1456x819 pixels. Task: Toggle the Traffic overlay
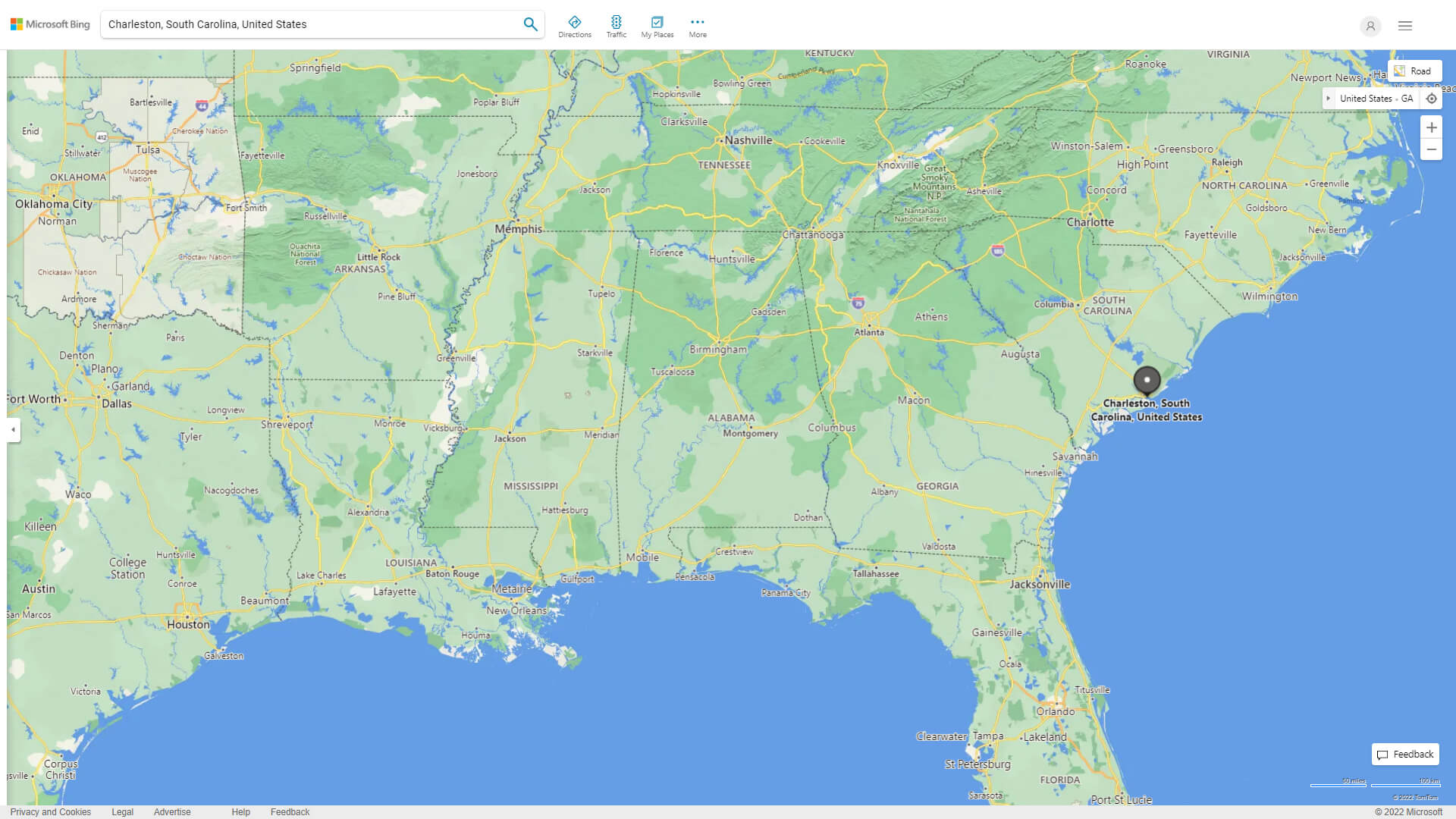[x=617, y=25]
